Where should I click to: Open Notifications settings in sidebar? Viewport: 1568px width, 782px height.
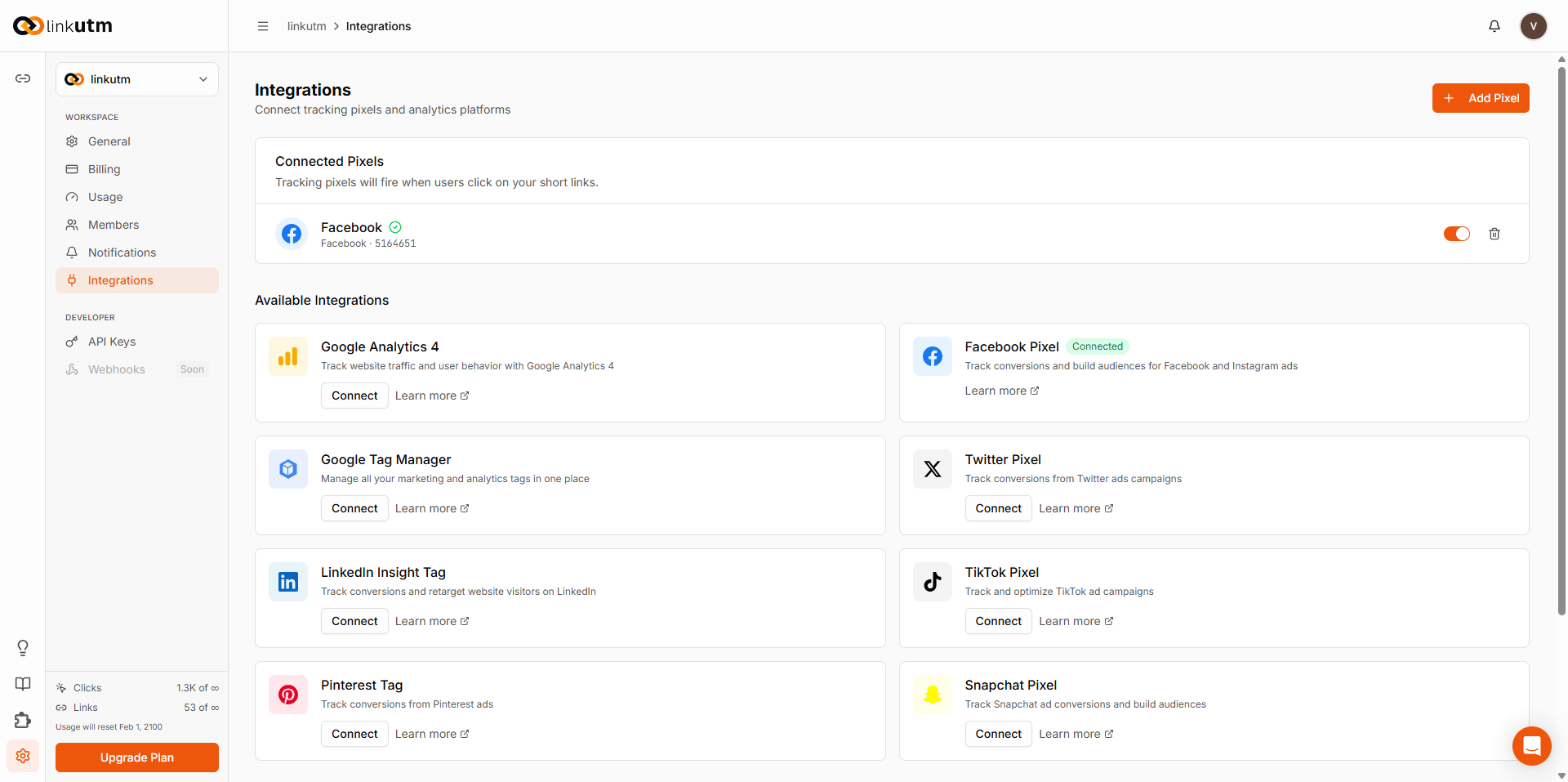click(137, 252)
